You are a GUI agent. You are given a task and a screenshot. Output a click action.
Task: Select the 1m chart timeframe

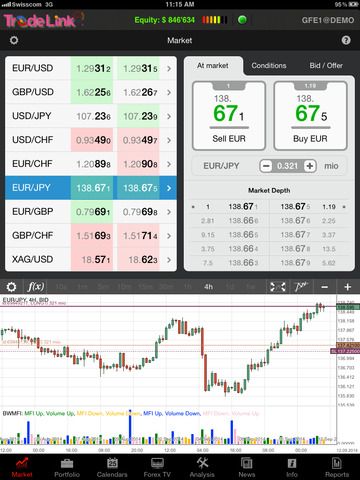tap(82, 287)
